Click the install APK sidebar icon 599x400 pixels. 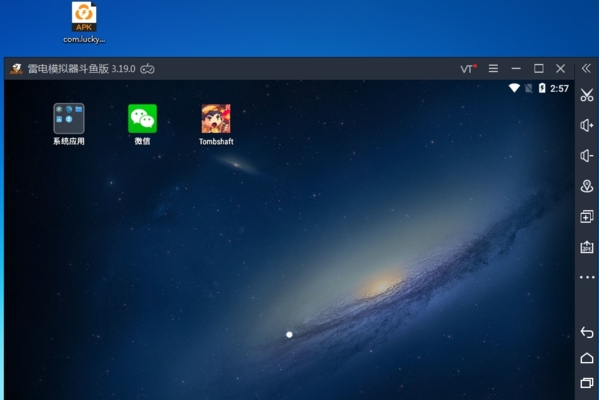pyautogui.click(x=587, y=247)
